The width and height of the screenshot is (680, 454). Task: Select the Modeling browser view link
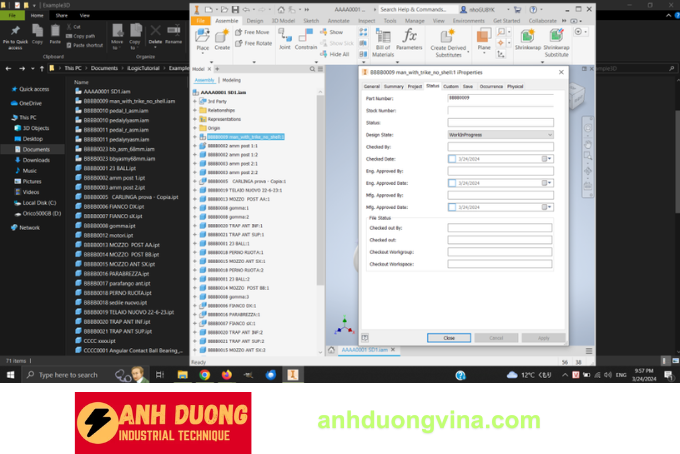coord(231,79)
